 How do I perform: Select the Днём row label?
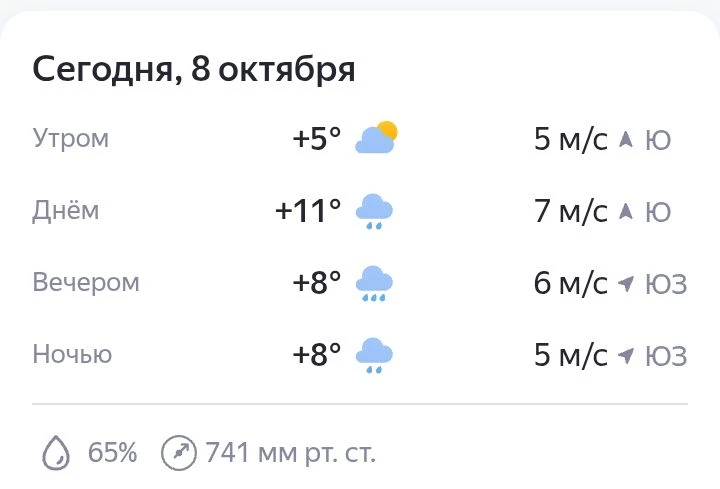click(x=66, y=211)
